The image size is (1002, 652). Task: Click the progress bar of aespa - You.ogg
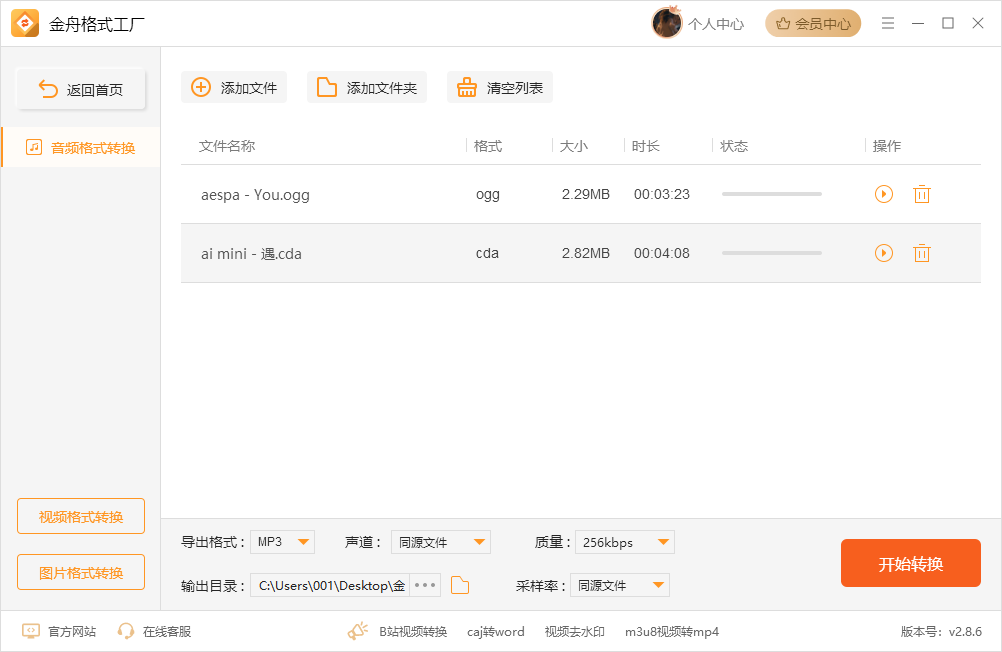click(x=771, y=194)
